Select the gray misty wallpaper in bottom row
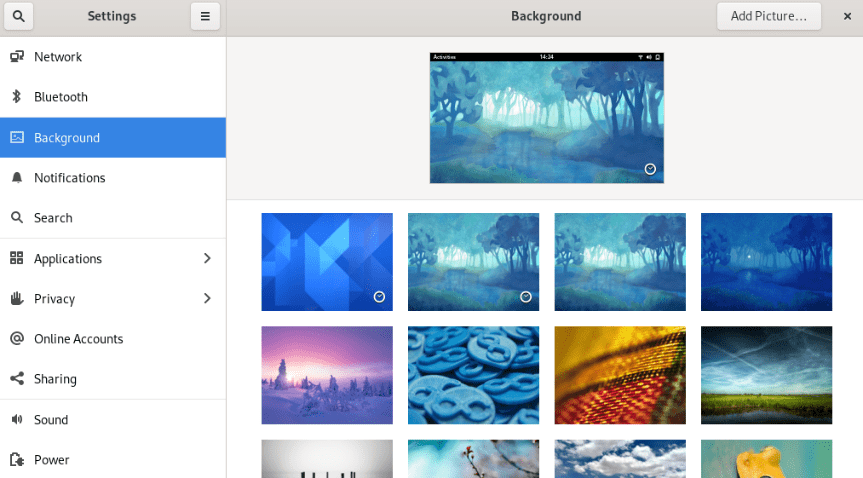The width and height of the screenshot is (863, 478). coord(327,459)
